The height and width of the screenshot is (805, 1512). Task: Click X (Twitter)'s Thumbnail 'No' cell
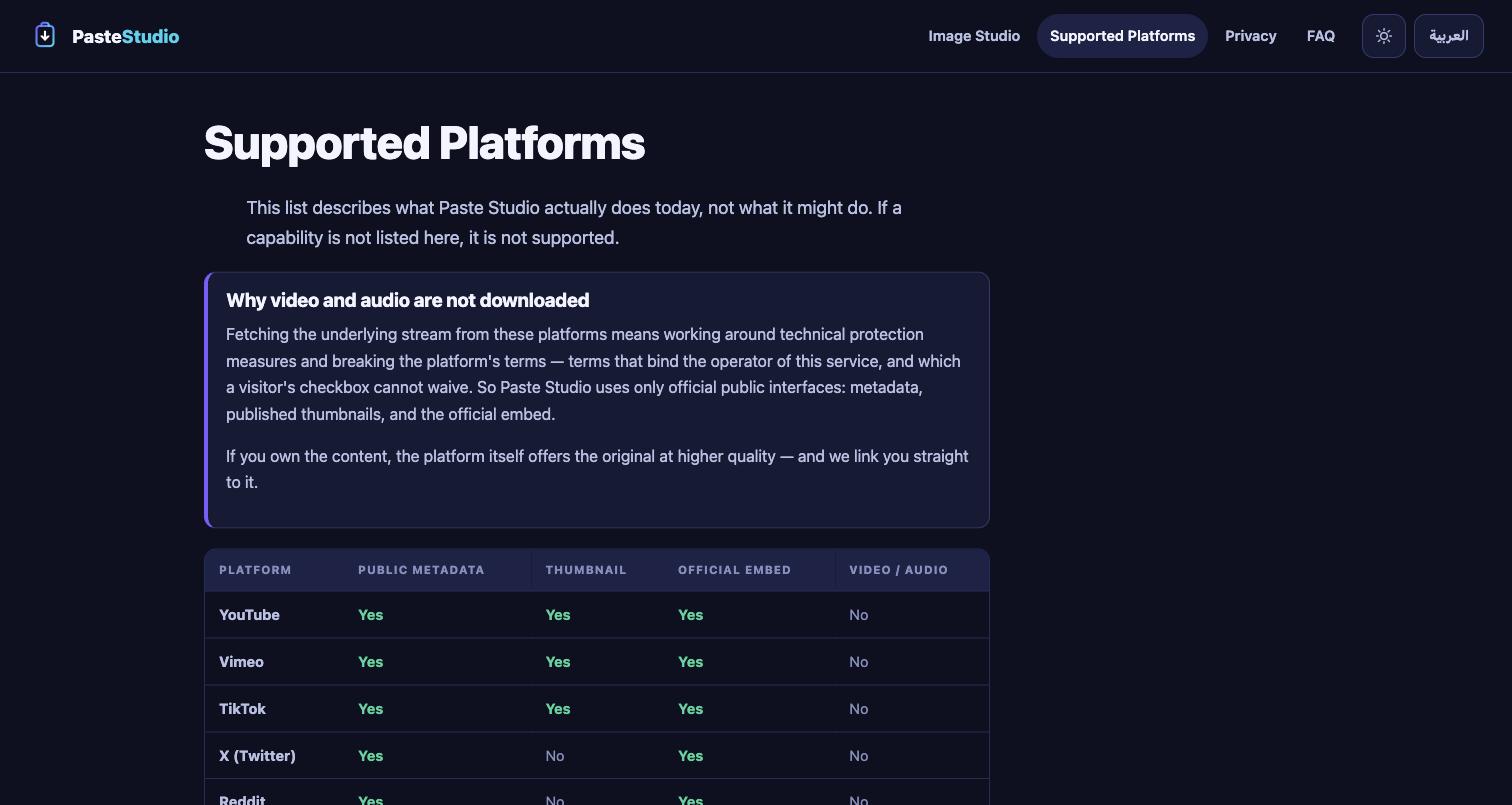(554, 756)
